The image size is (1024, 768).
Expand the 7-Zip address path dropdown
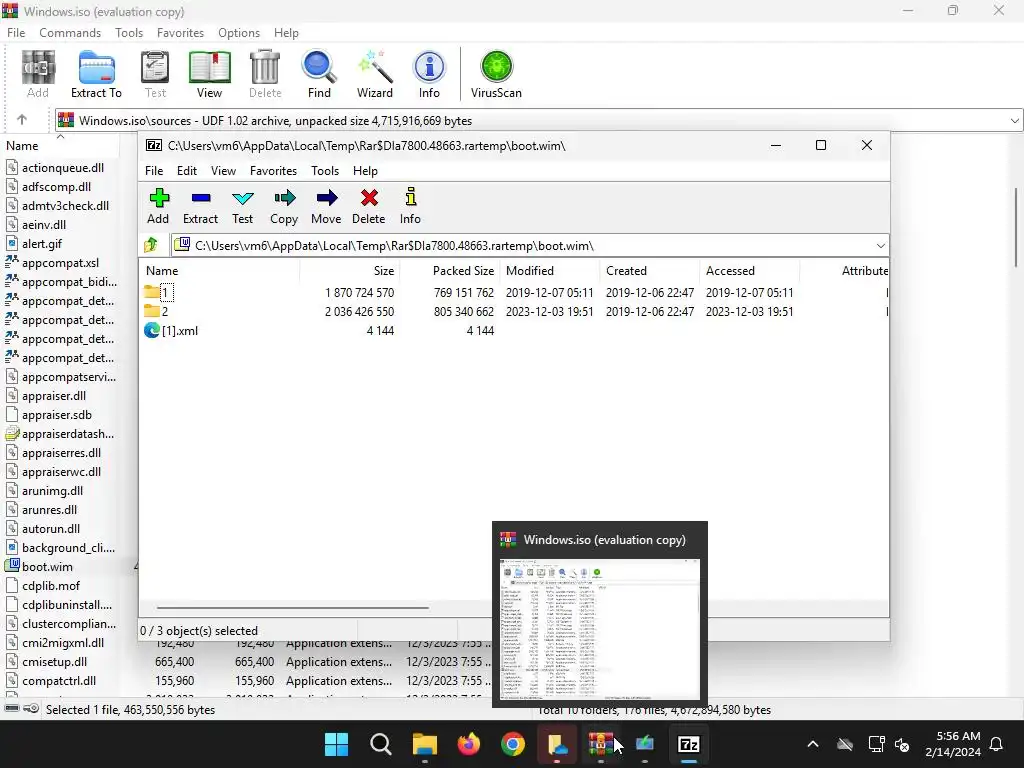[880, 246]
